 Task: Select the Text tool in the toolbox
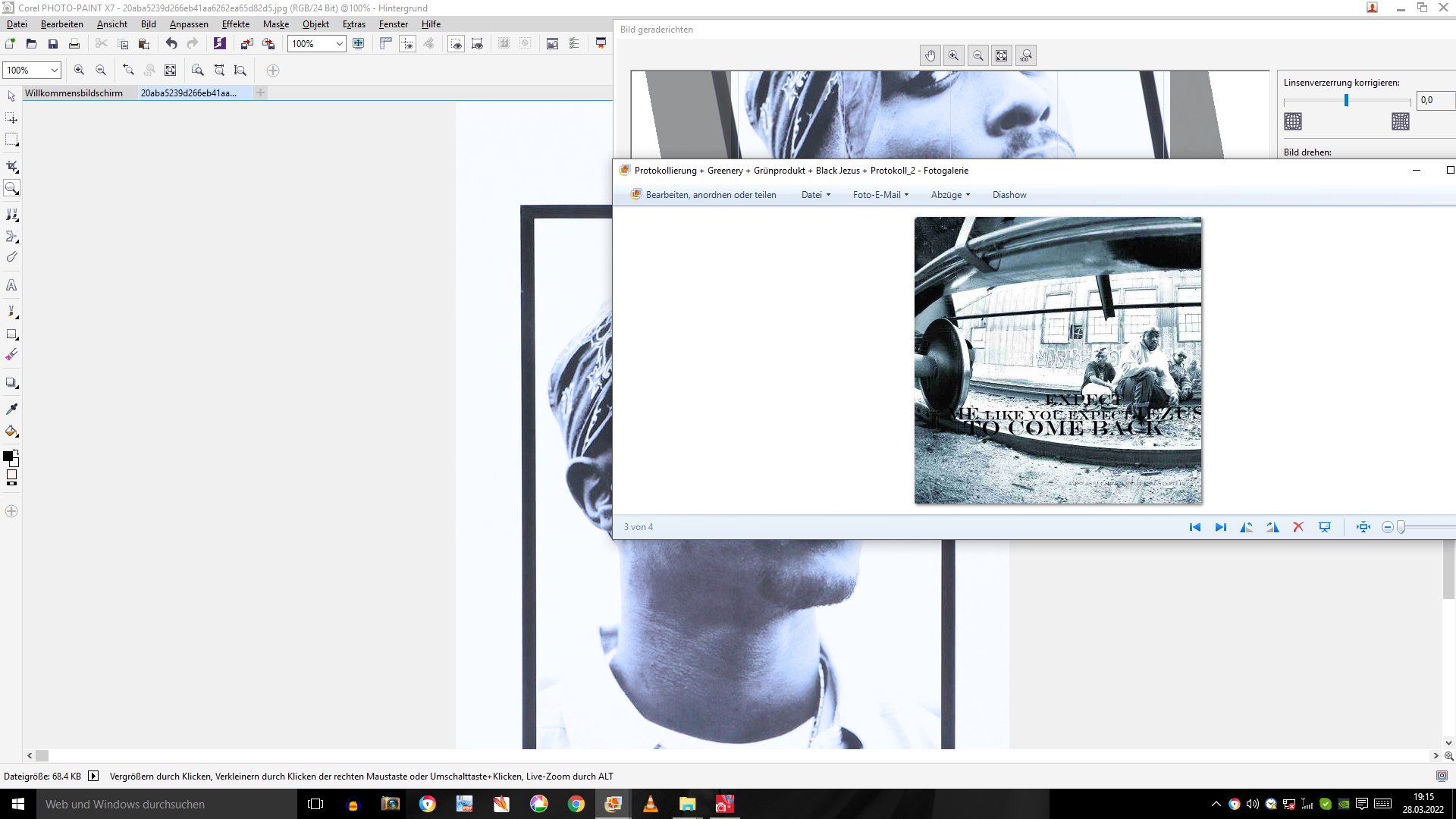pyautogui.click(x=11, y=286)
